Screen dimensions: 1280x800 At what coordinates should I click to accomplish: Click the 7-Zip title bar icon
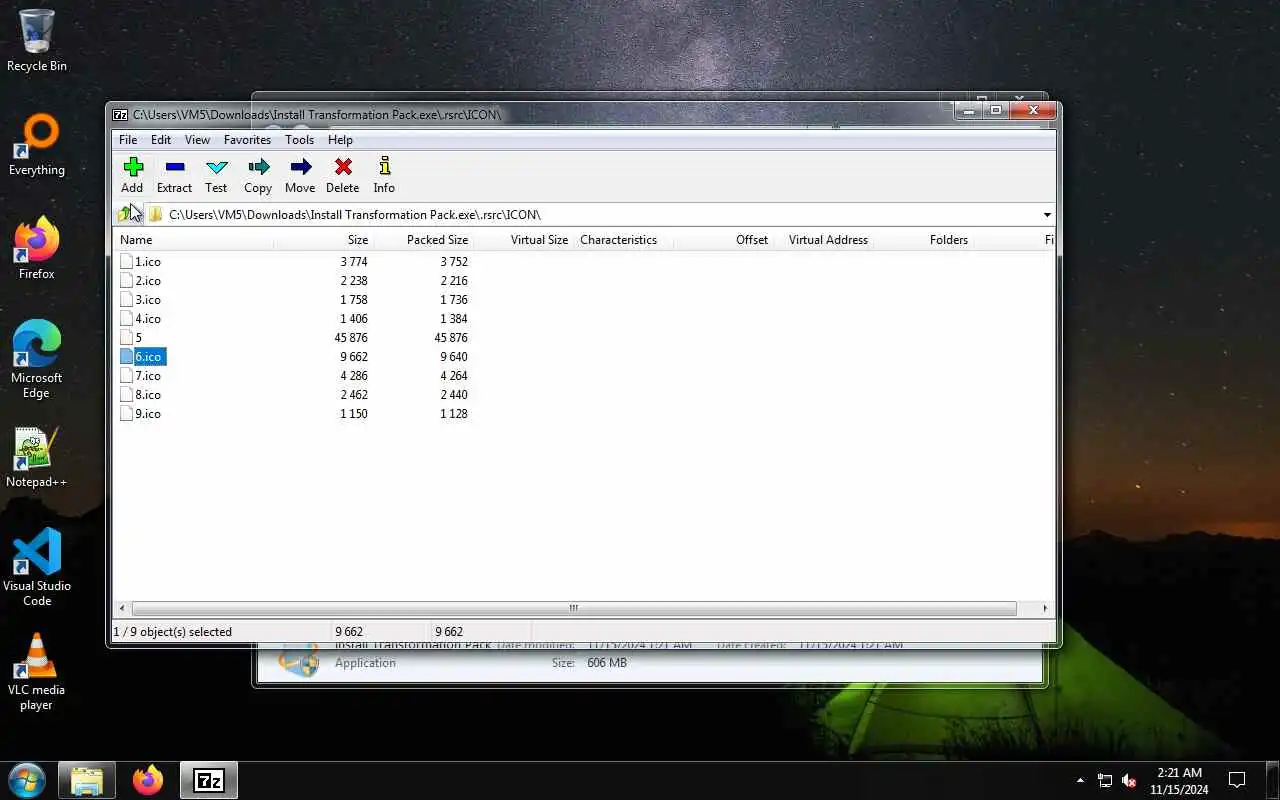pyautogui.click(x=120, y=115)
